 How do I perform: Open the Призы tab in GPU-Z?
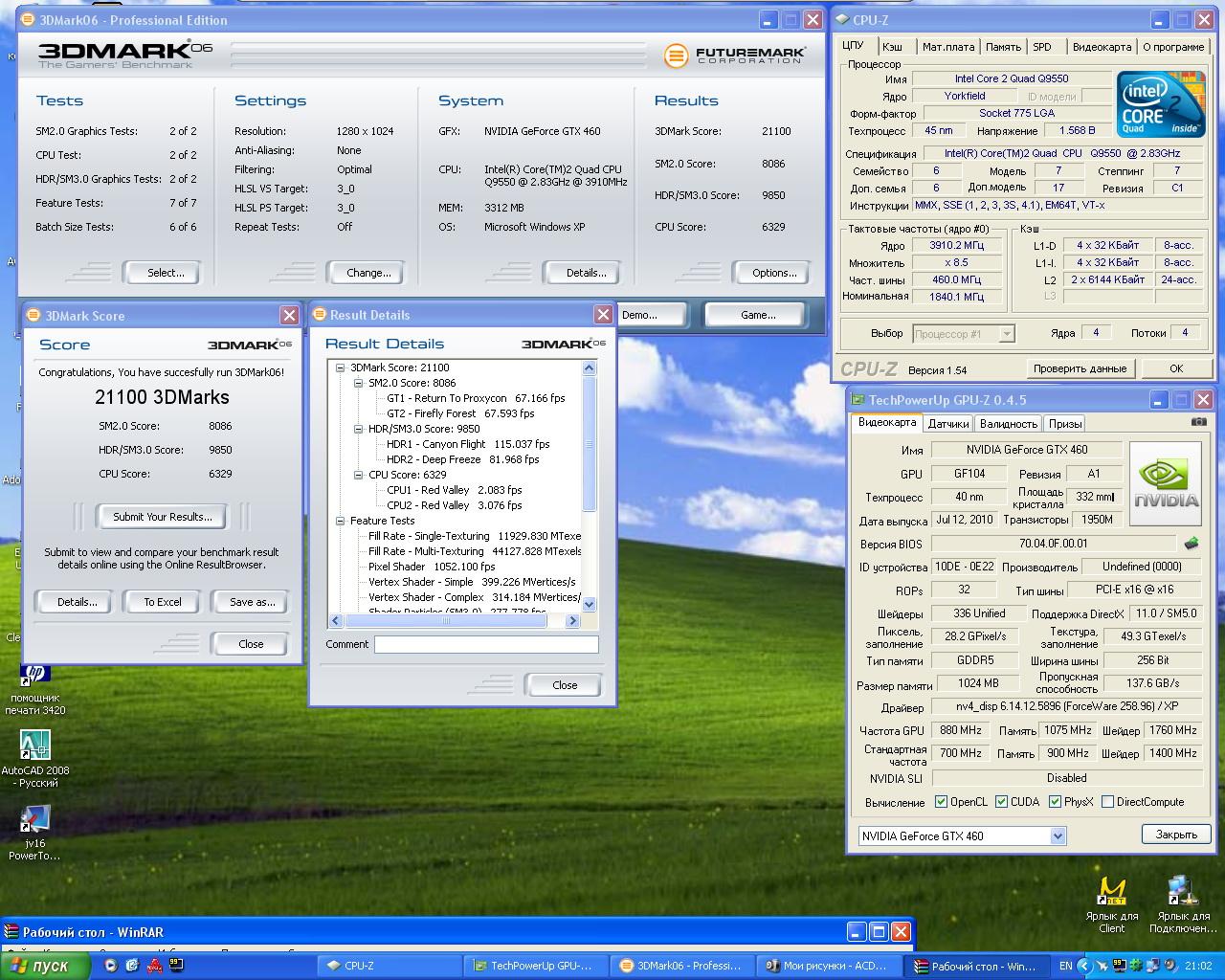click(x=1064, y=423)
